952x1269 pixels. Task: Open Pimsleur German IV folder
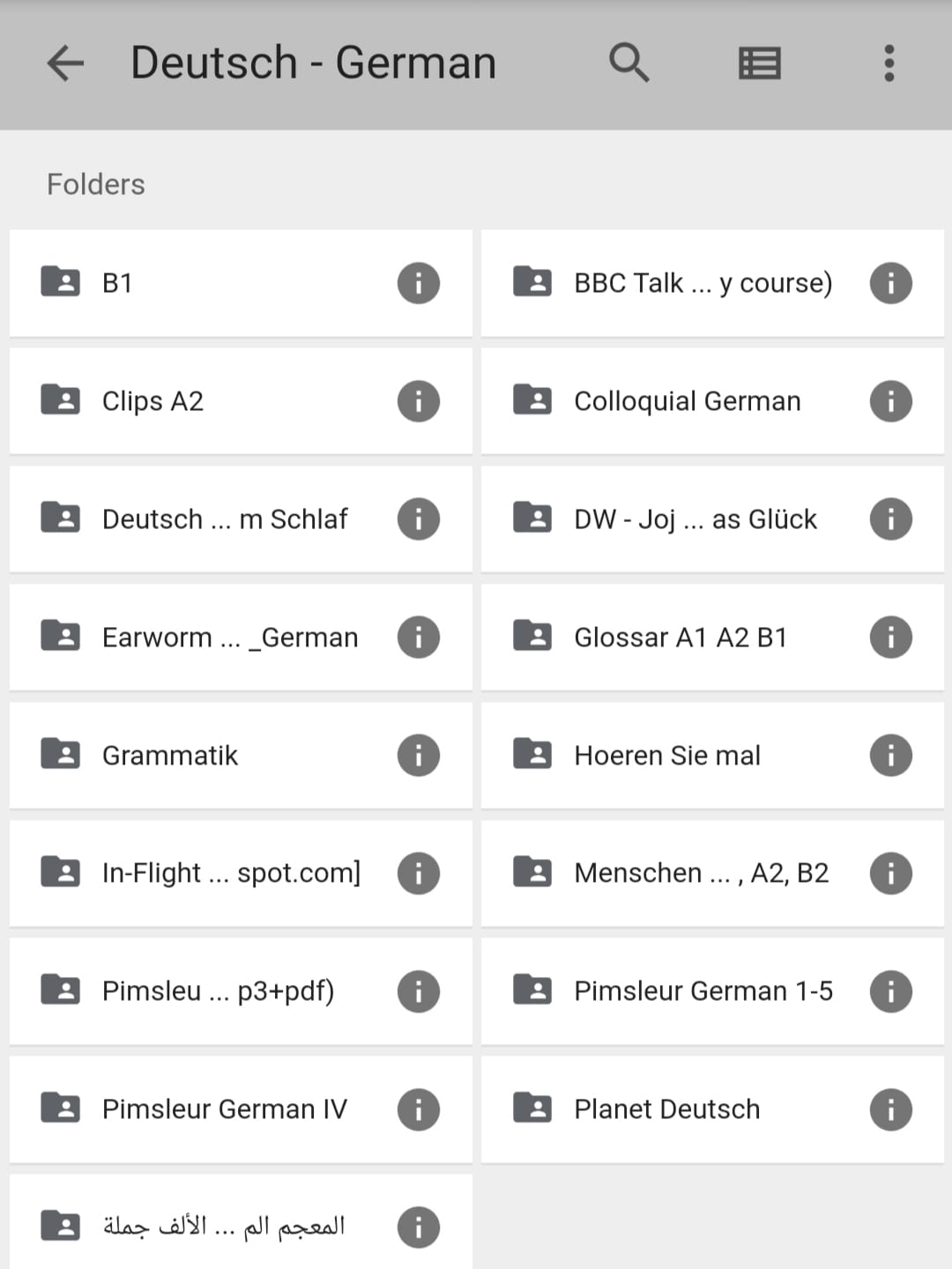[x=241, y=1109]
